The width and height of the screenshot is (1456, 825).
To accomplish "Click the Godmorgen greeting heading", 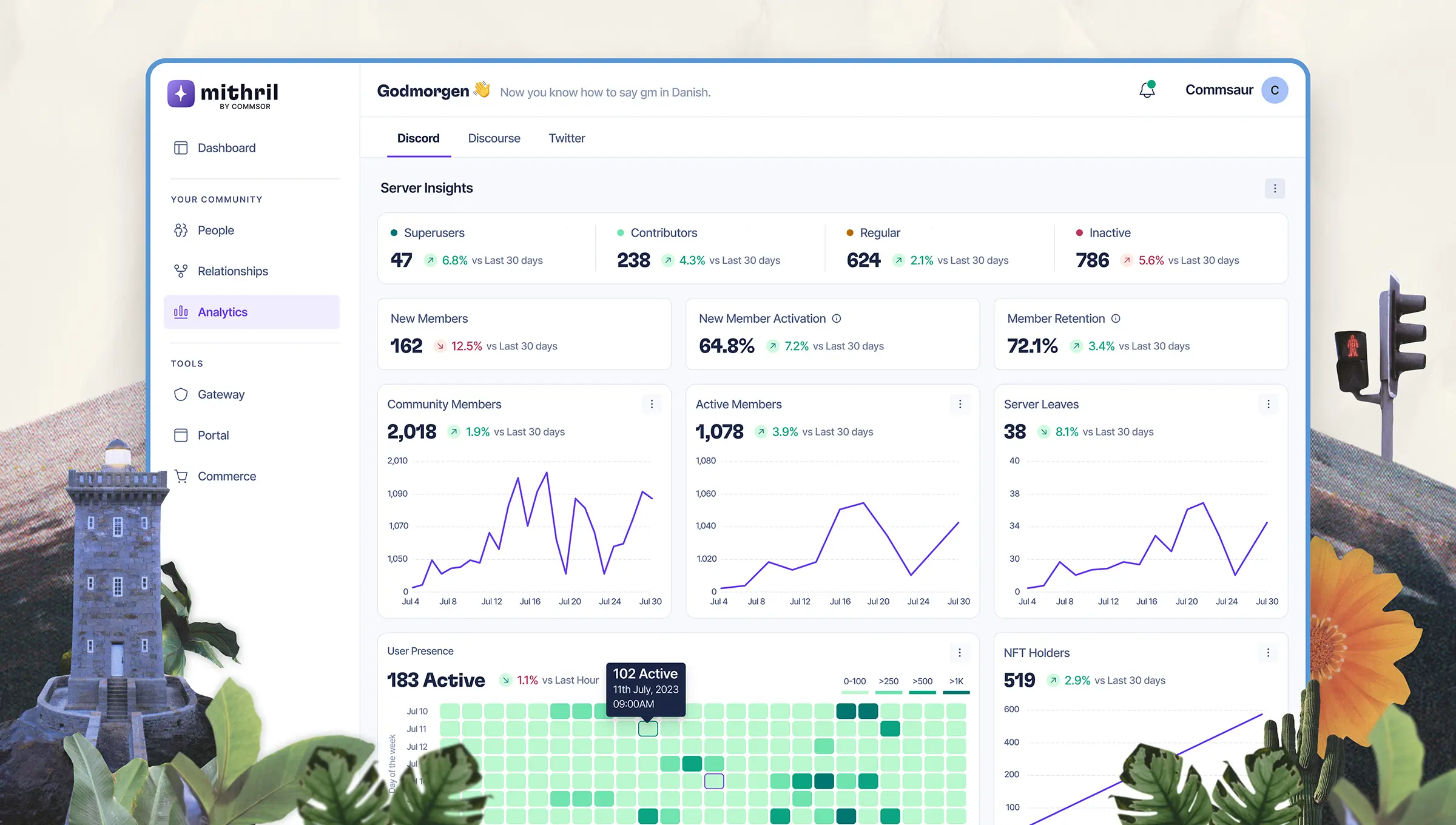I will click(x=423, y=91).
